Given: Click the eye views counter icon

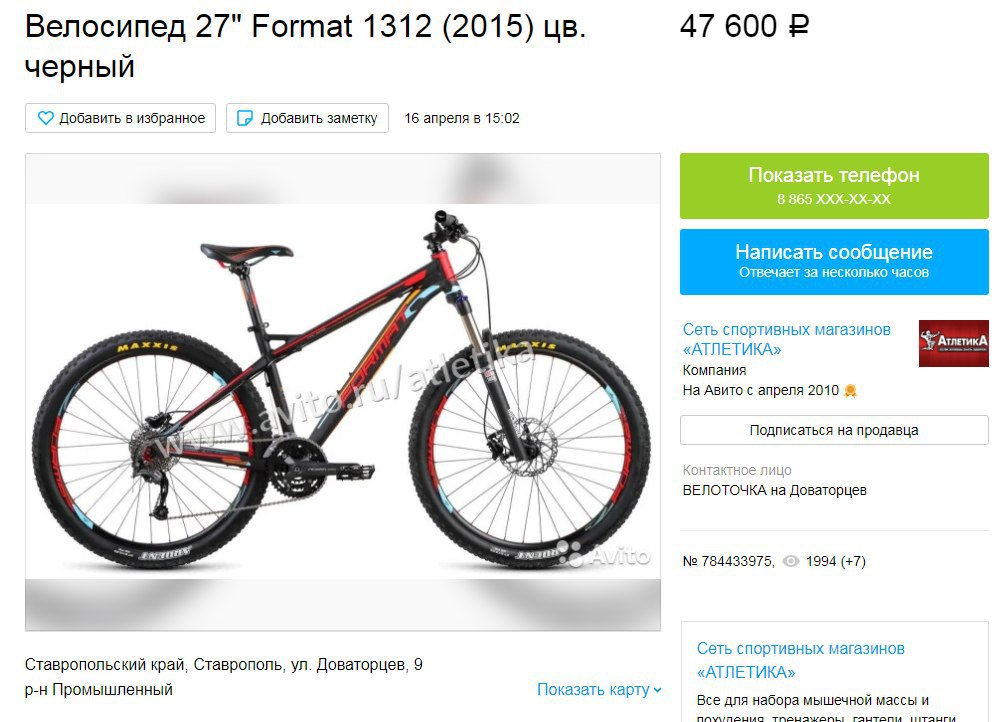Looking at the screenshot, I should click(x=791, y=562).
